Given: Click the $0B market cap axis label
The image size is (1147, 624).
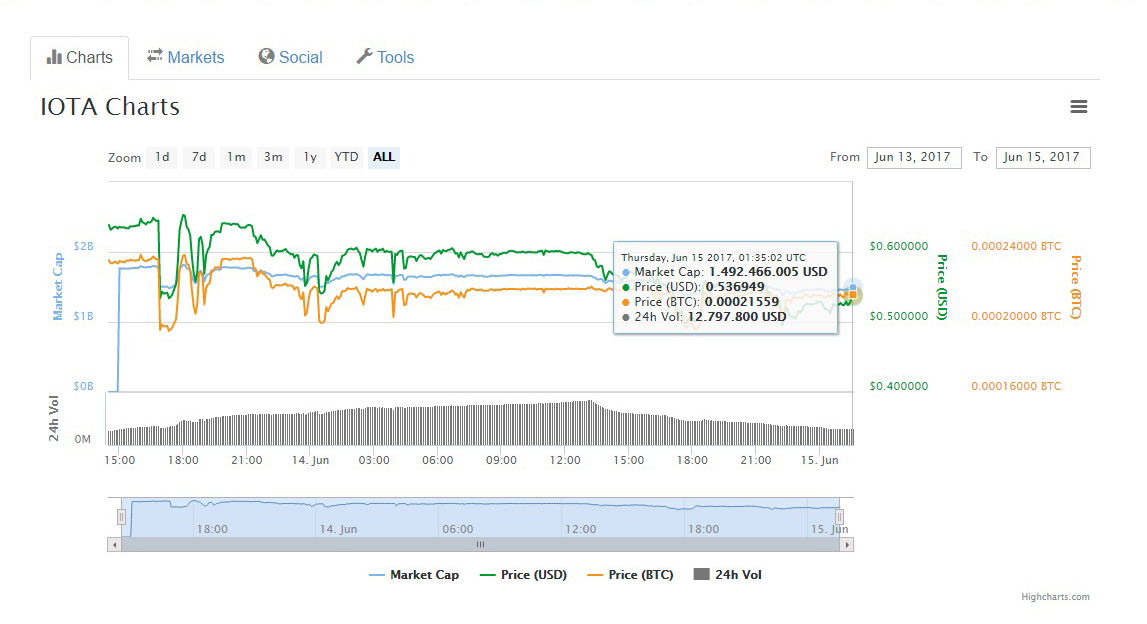Looking at the screenshot, I should (x=83, y=386).
